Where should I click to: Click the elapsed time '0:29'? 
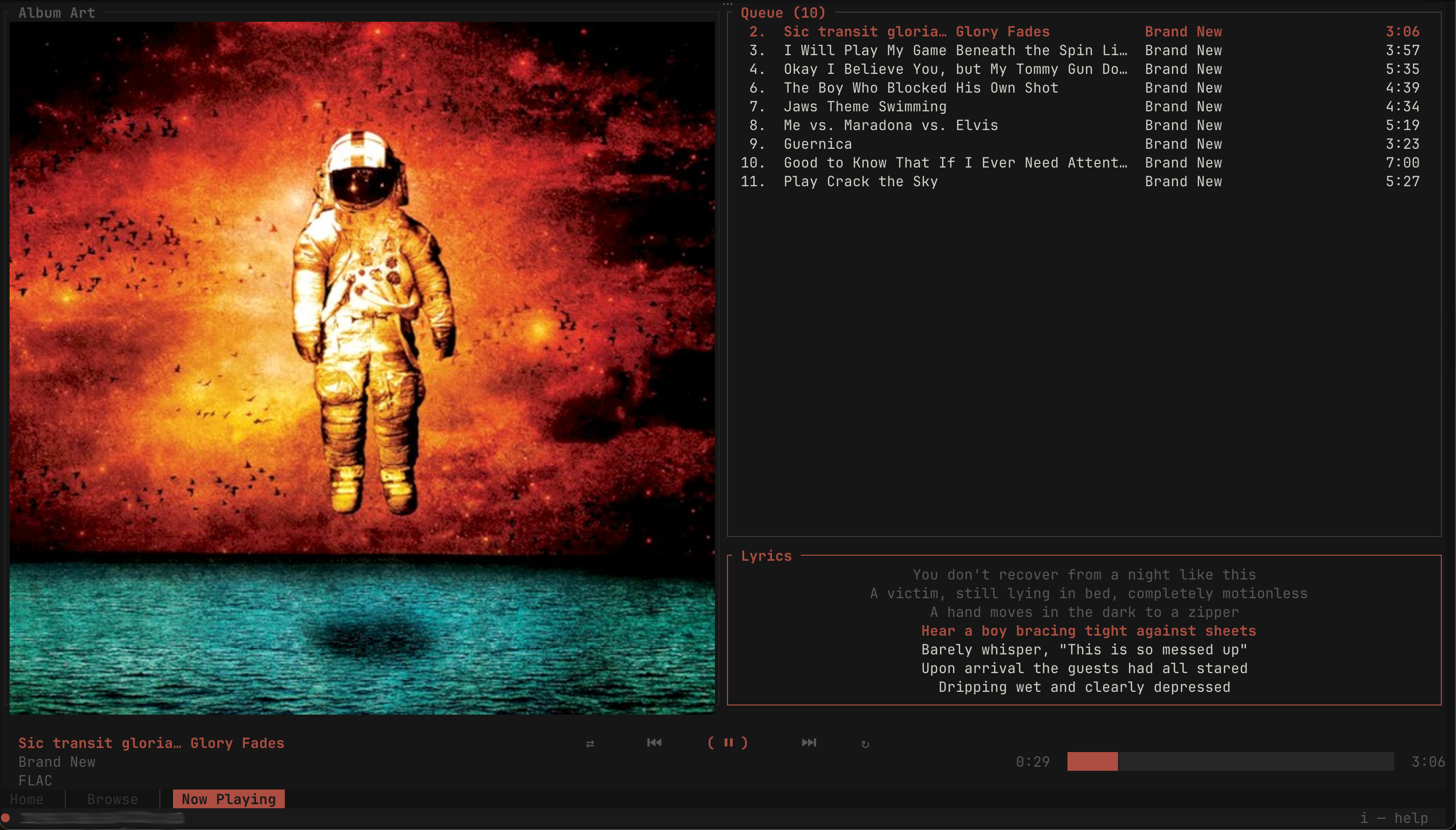[x=1032, y=762]
